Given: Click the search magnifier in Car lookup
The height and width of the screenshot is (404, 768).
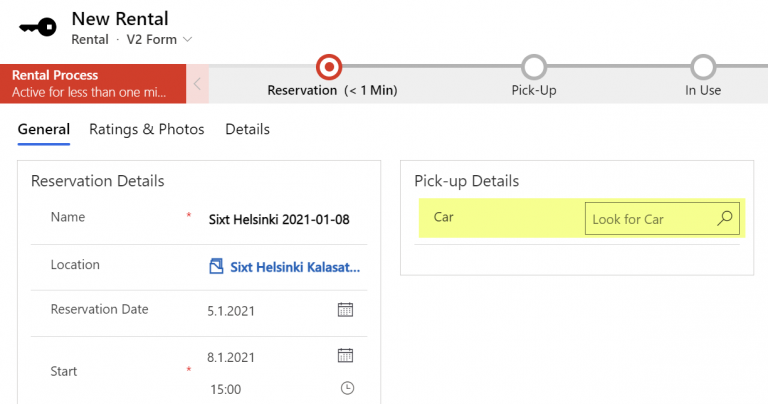Looking at the screenshot, I should tap(725, 218).
